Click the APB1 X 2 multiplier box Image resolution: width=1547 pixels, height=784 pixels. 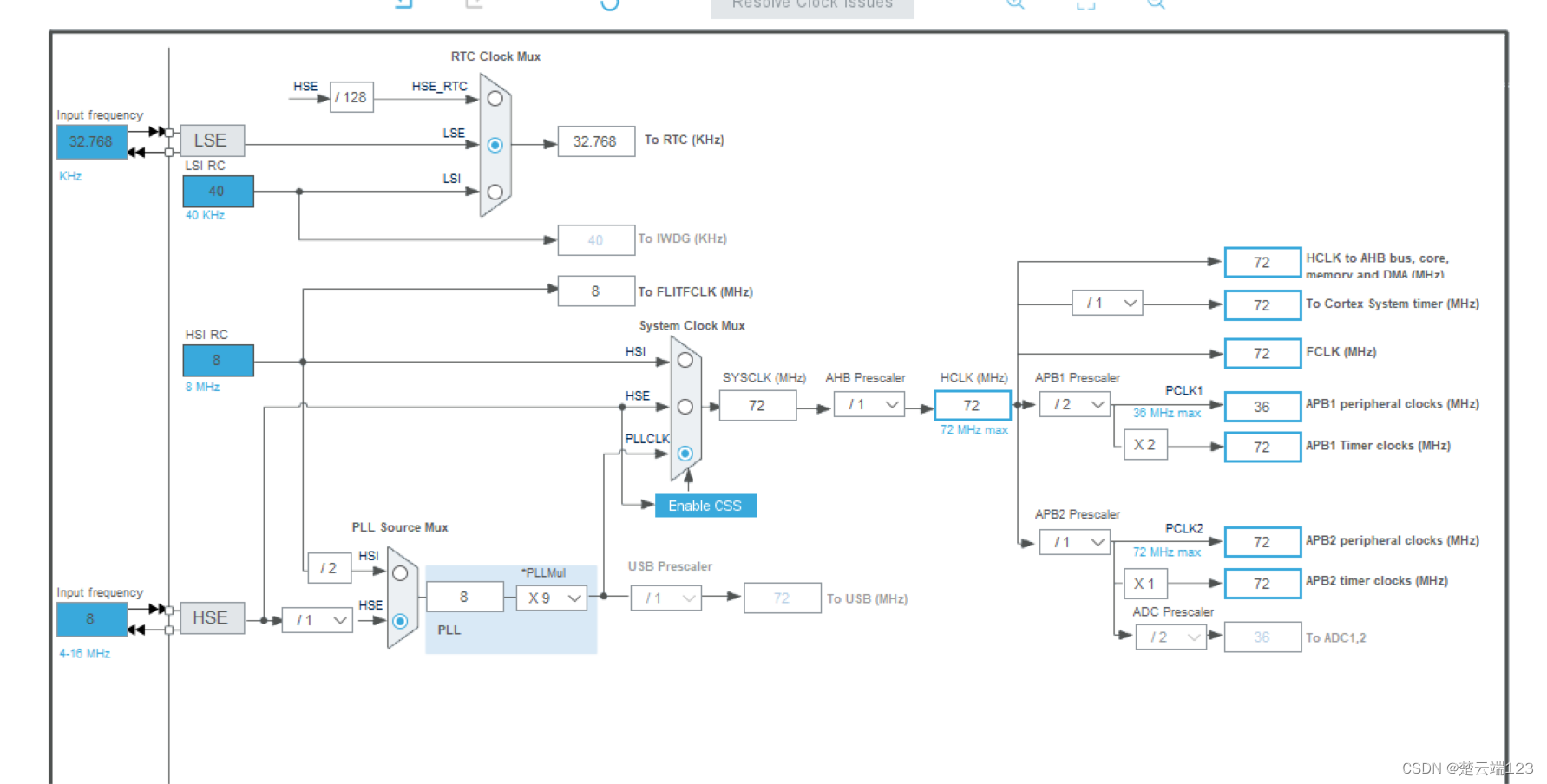coord(1145,445)
